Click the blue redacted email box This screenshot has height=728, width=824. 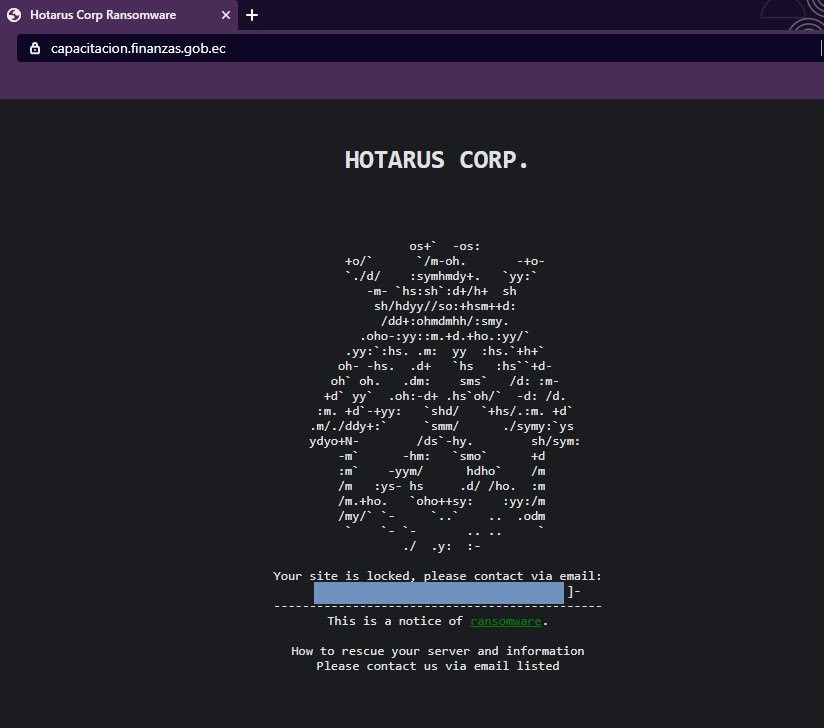(x=438, y=593)
